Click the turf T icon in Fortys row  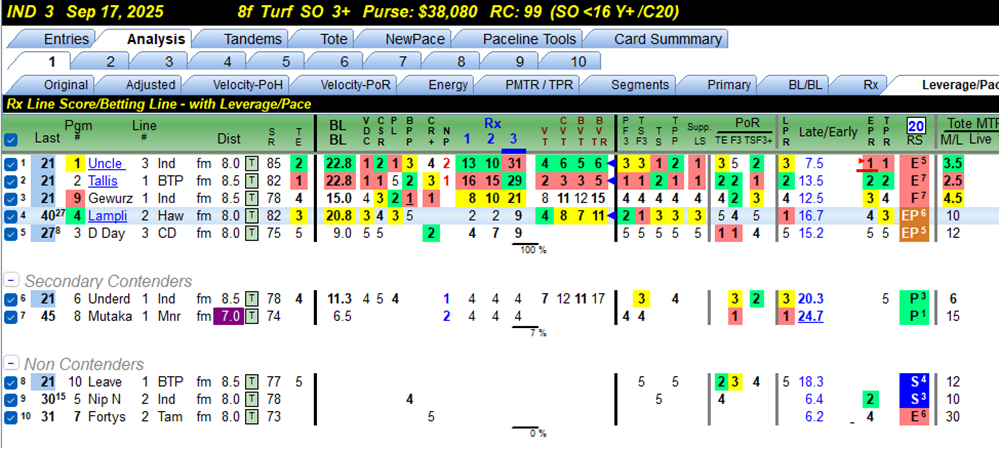point(253,417)
